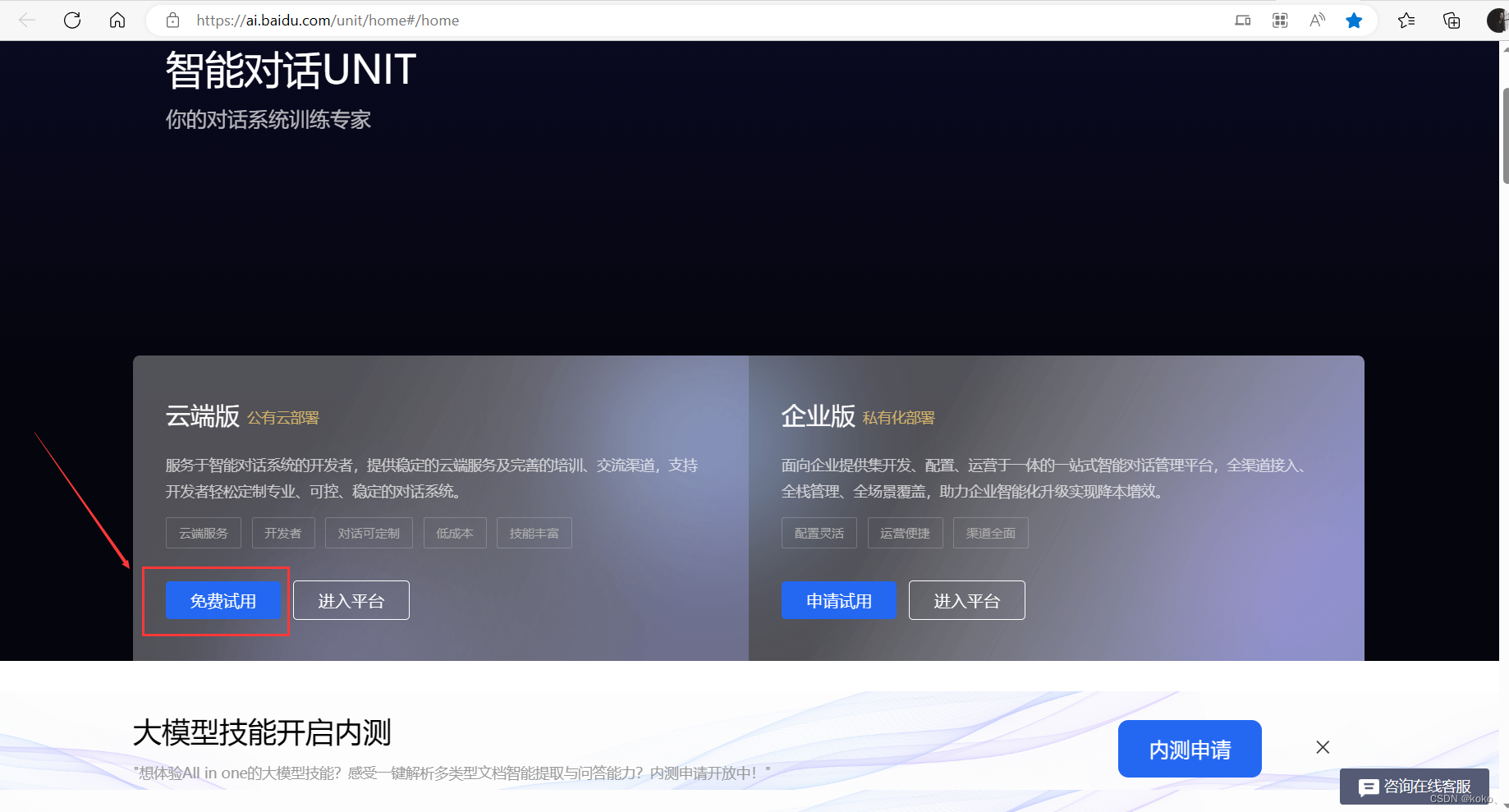The height and width of the screenshot is (812, 1509).
Task: Select the 云端服务 tag
Action: point(204,533)
